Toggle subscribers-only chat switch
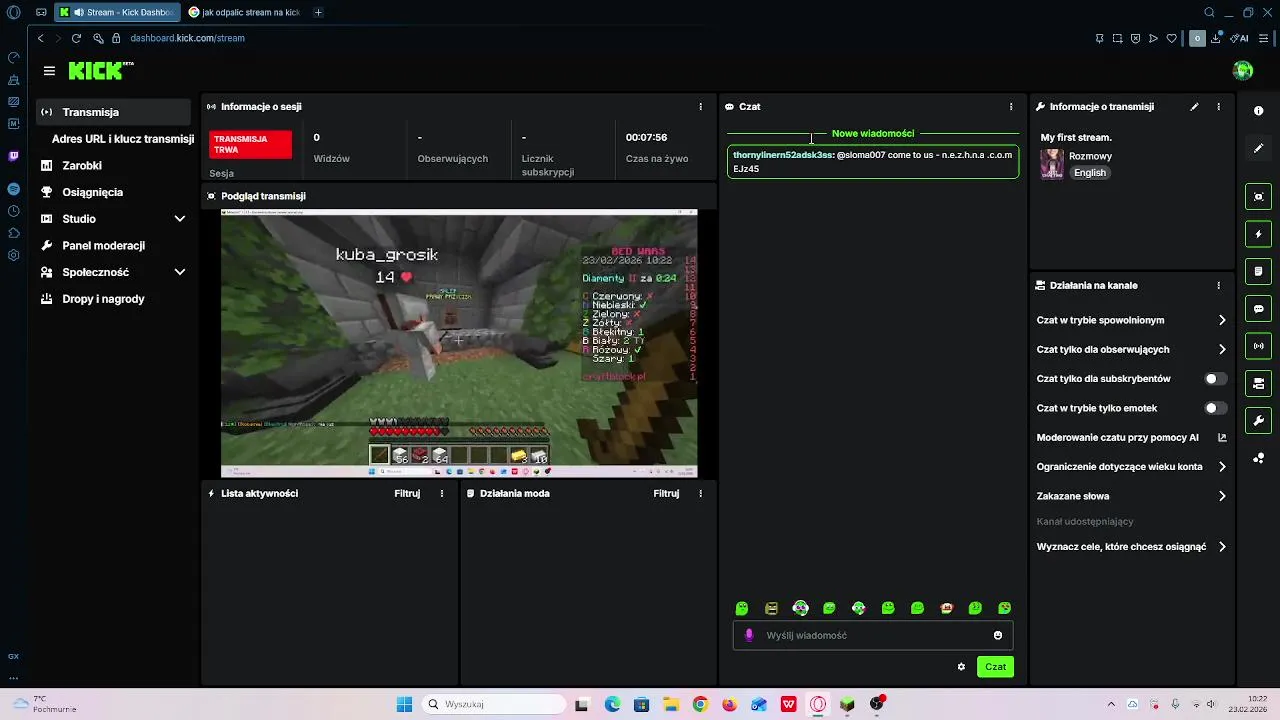1280x720 pixels. [1215, 379]
